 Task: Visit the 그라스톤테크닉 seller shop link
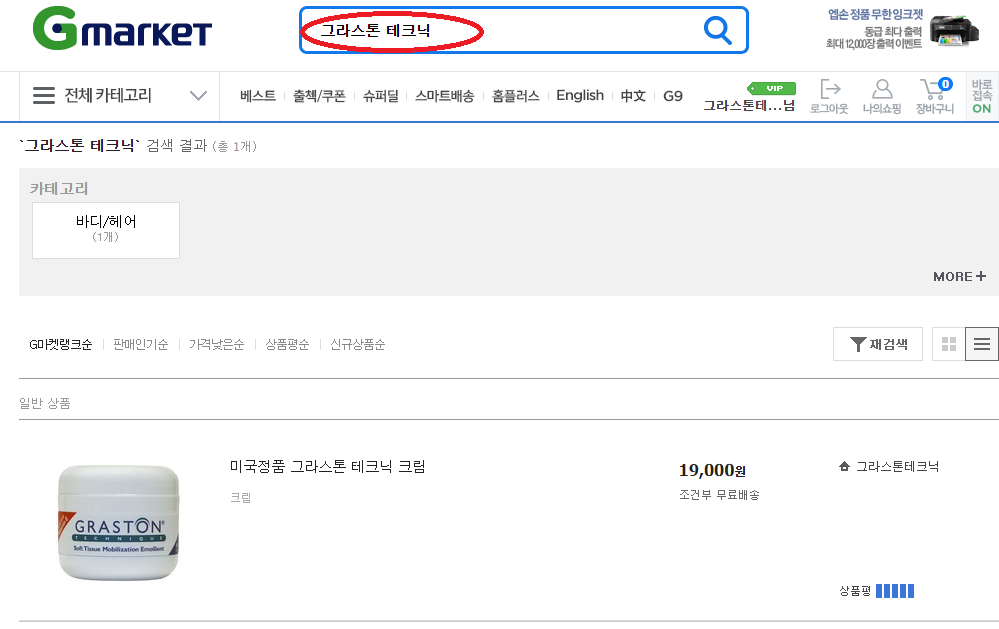click(897, 466)
